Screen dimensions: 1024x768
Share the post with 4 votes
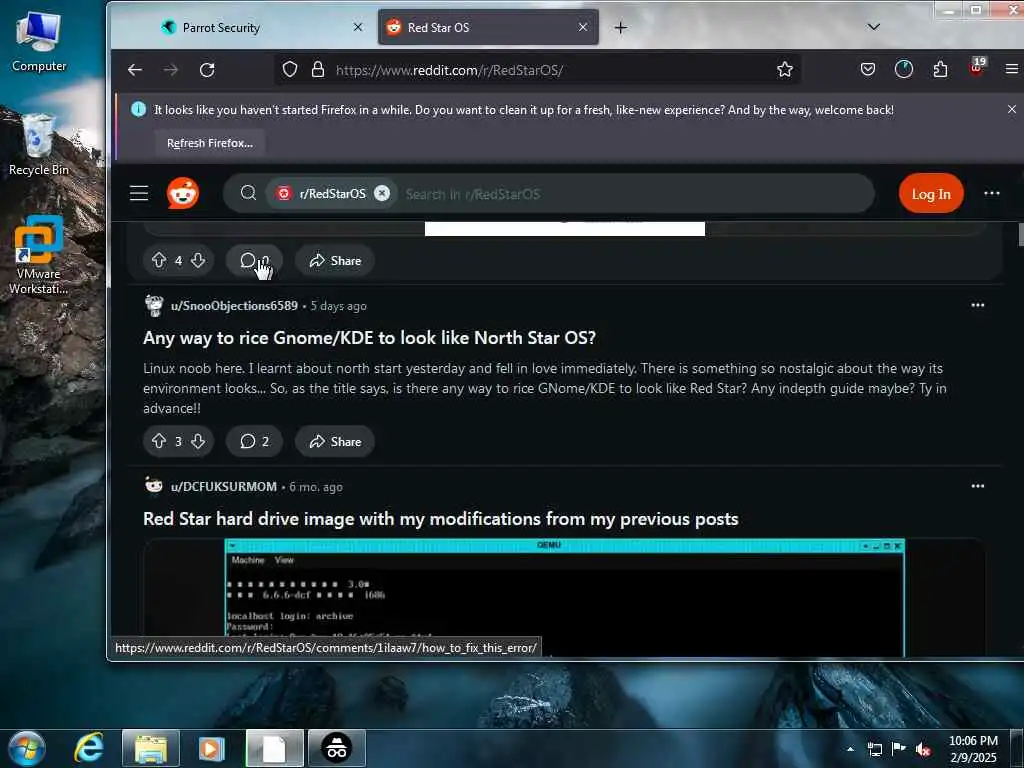point(334,261)
